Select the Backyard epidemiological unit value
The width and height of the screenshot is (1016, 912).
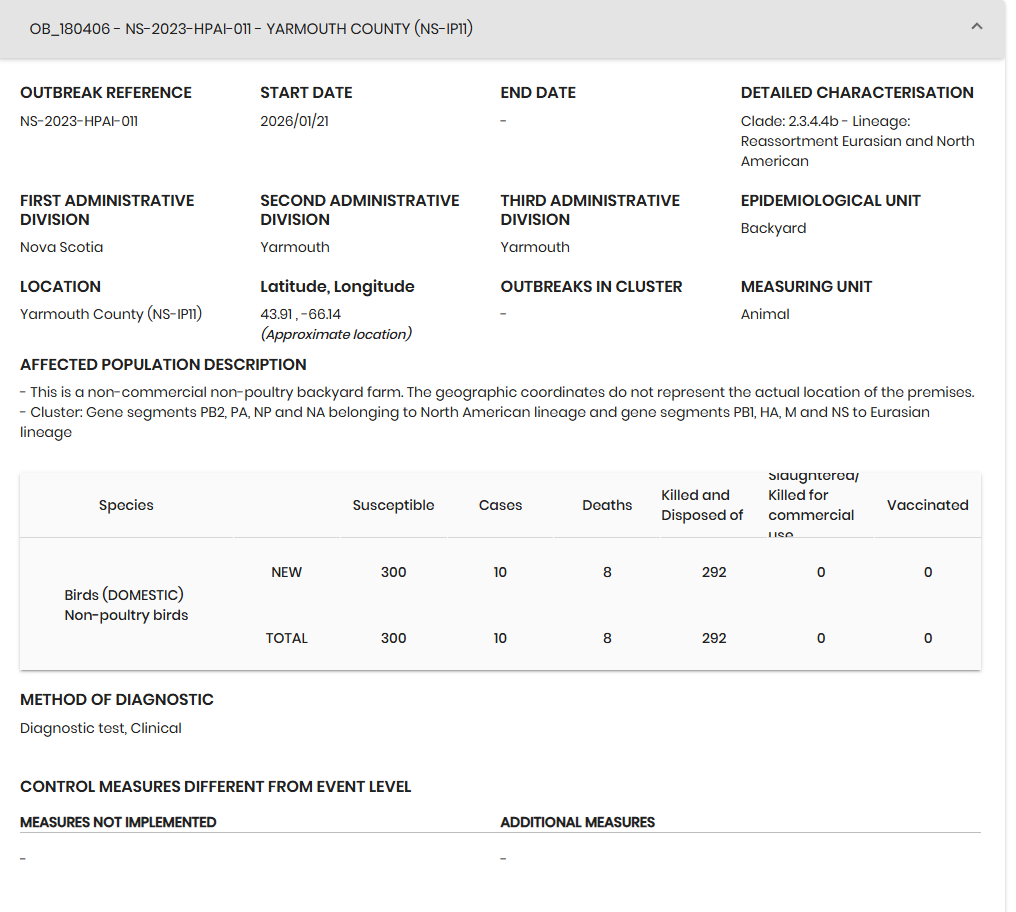[x=773, y=228]
